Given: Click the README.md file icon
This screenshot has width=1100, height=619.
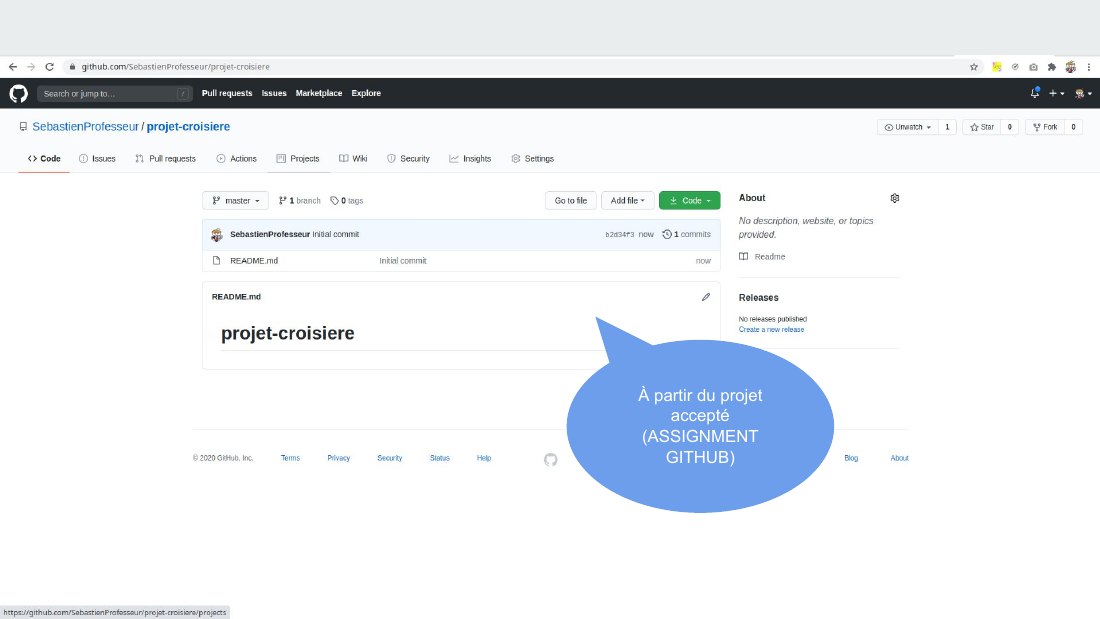Looking at the screenshot, I should click(216, 260).
